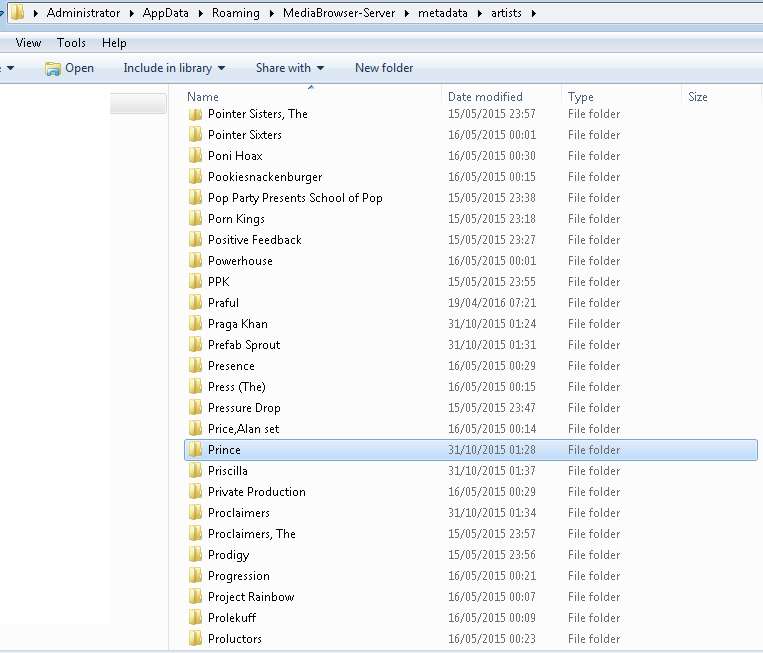The height and width of the screenshot is (653, 763).
Task: Click the 16/05/2015 00:30 date cell
Action: pyautogui.click(x=492, y=156)
